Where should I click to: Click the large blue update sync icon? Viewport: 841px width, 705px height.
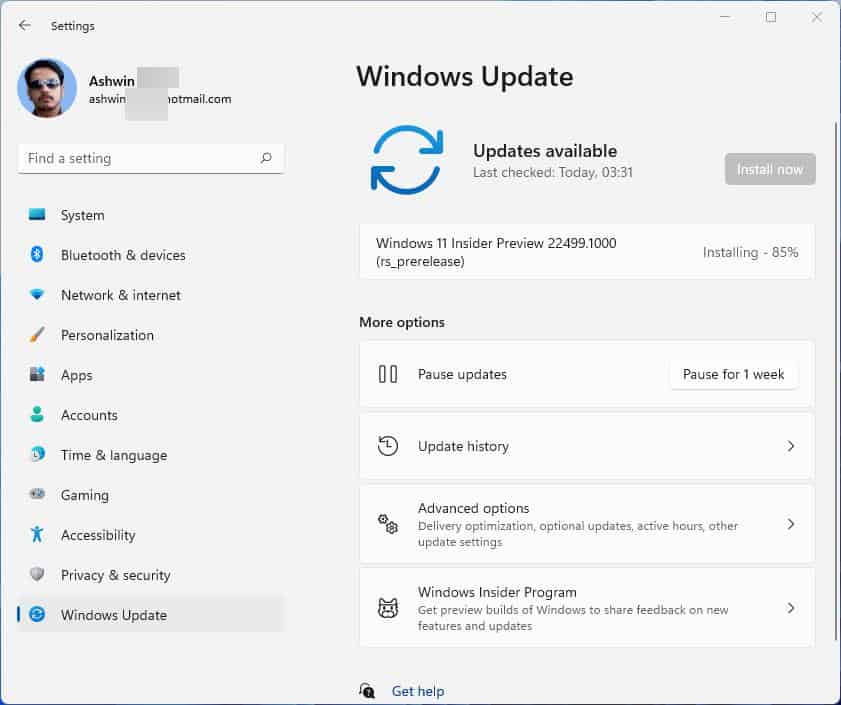pos(407,159)
